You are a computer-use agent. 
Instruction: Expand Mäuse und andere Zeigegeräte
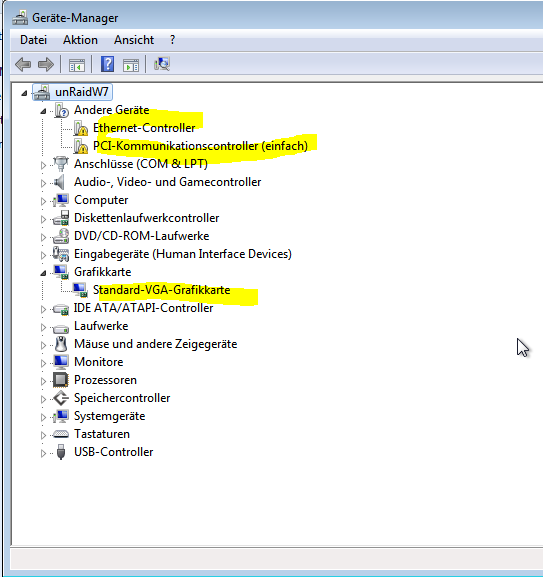pos(43,345)
